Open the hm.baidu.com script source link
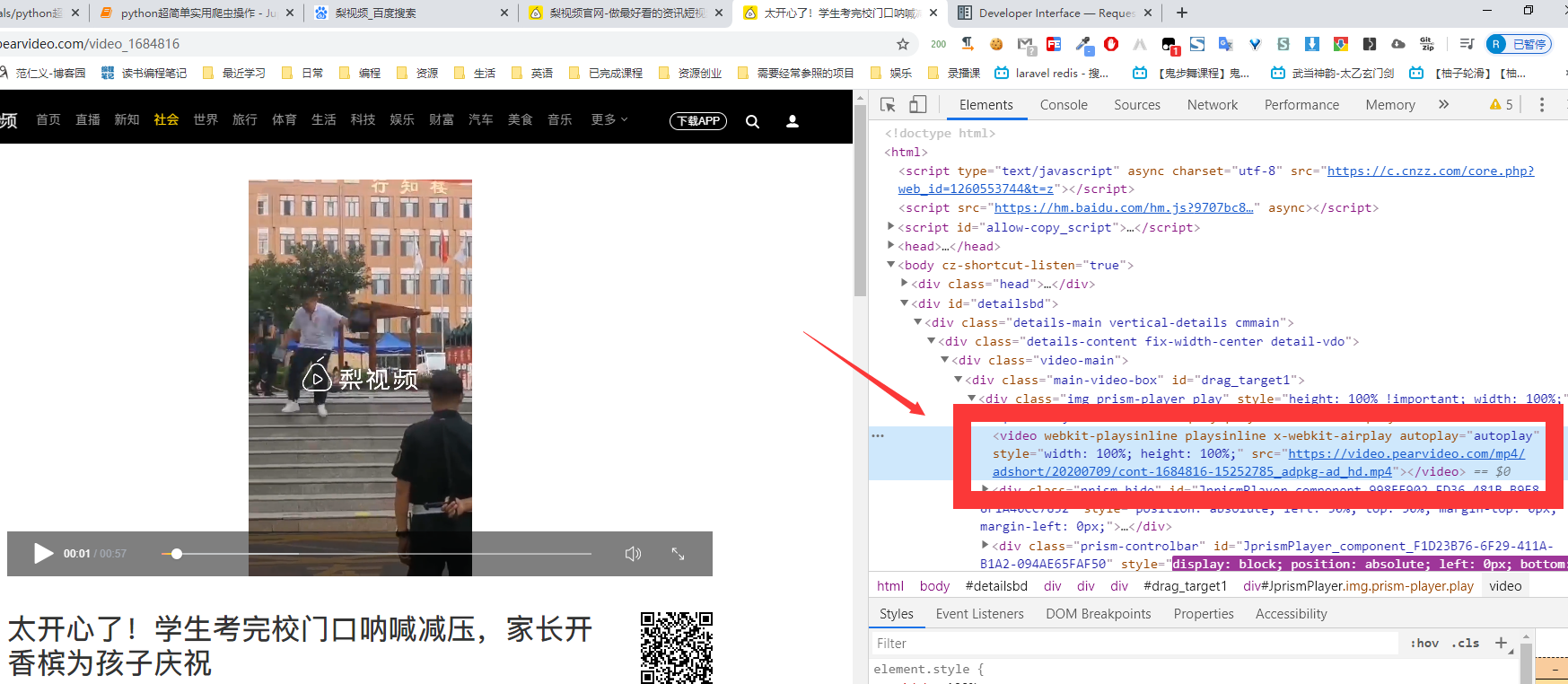 [1124, 207]
